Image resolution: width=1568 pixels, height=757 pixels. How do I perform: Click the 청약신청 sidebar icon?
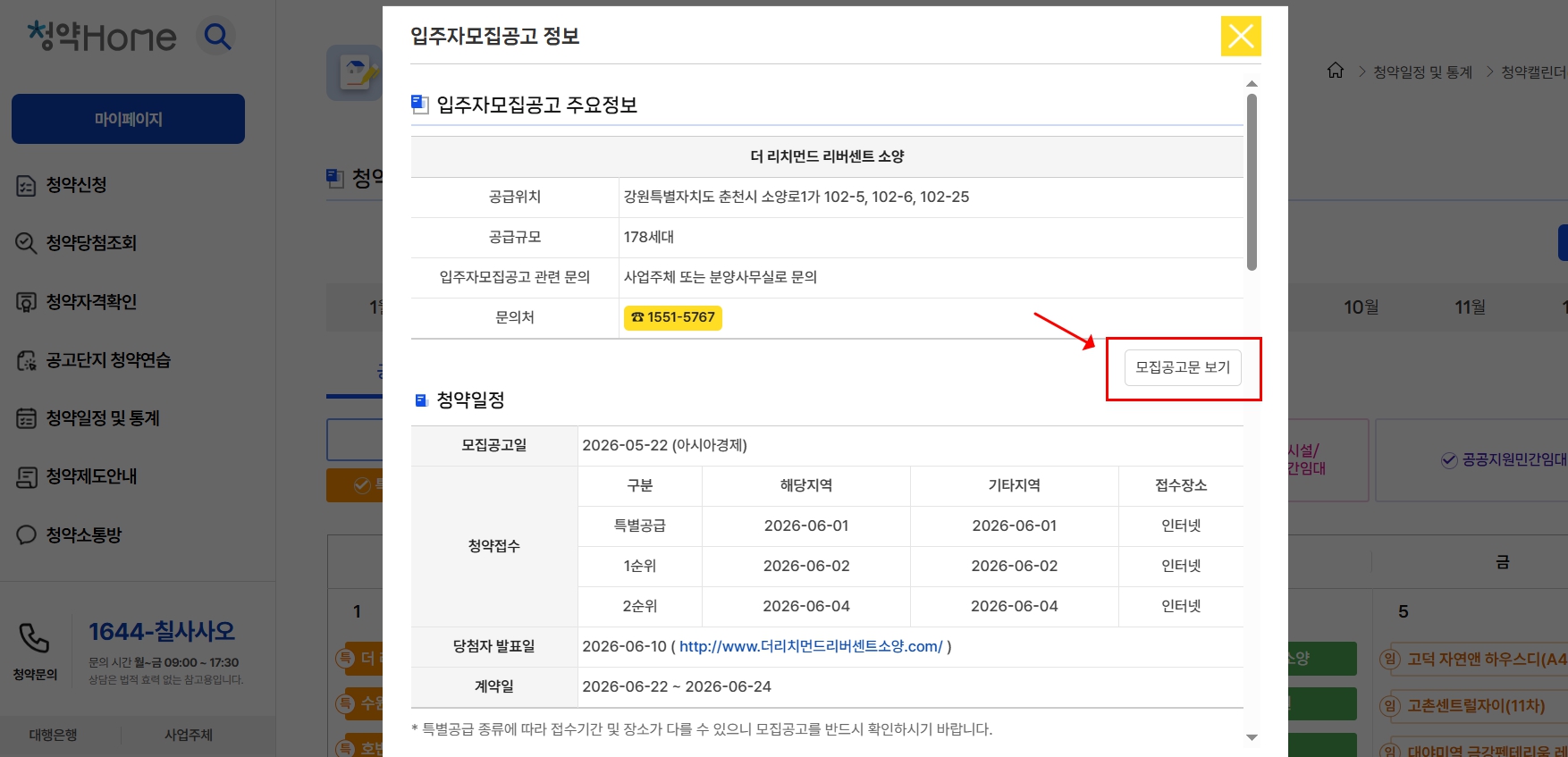(27, 185)
